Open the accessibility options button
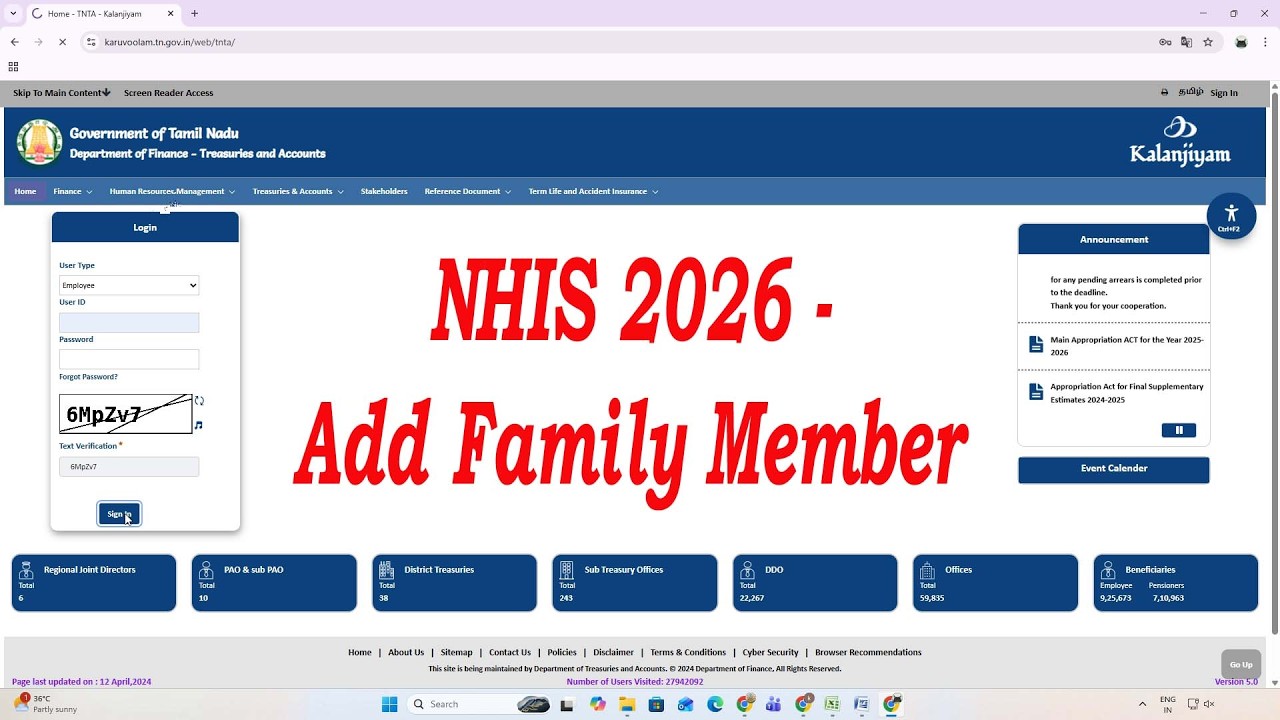Image resolution: width=1280 pixels, height=720 pixels. (x=1231, y=216)
